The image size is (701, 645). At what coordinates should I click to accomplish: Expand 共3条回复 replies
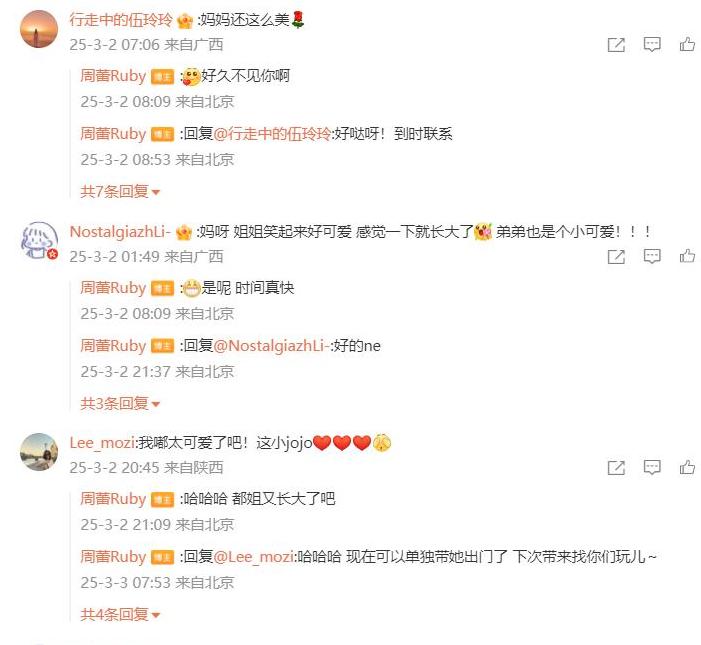coord(120,403)
